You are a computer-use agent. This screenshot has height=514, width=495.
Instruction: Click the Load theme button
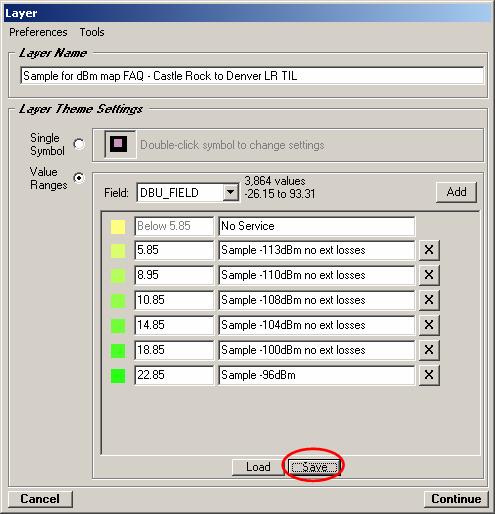point(258,467)
